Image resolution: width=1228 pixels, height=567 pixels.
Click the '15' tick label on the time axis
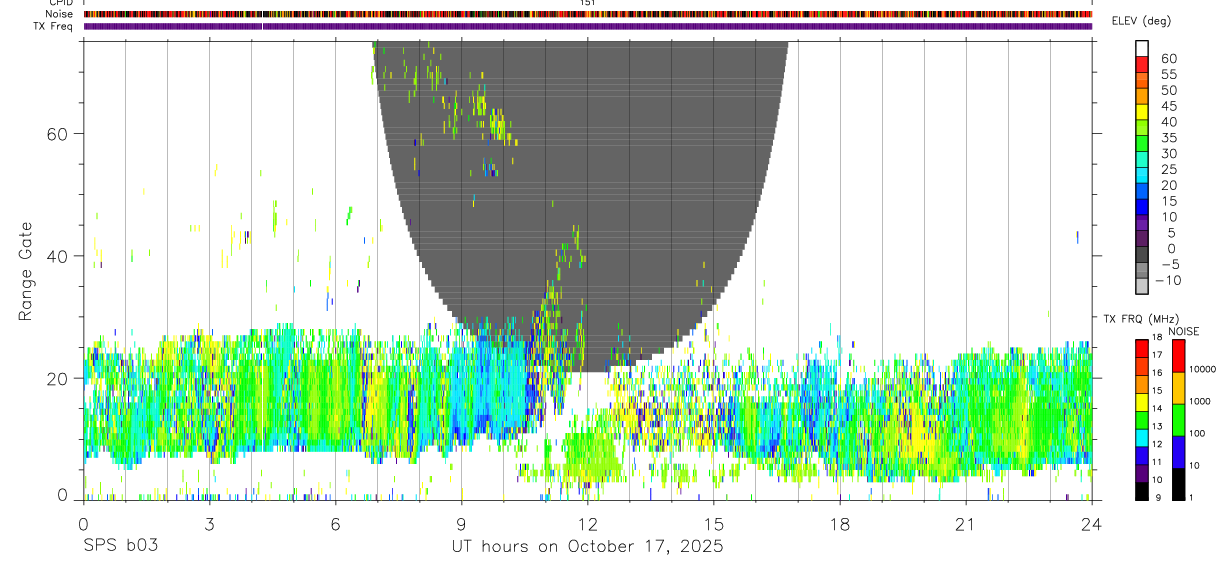714,524
